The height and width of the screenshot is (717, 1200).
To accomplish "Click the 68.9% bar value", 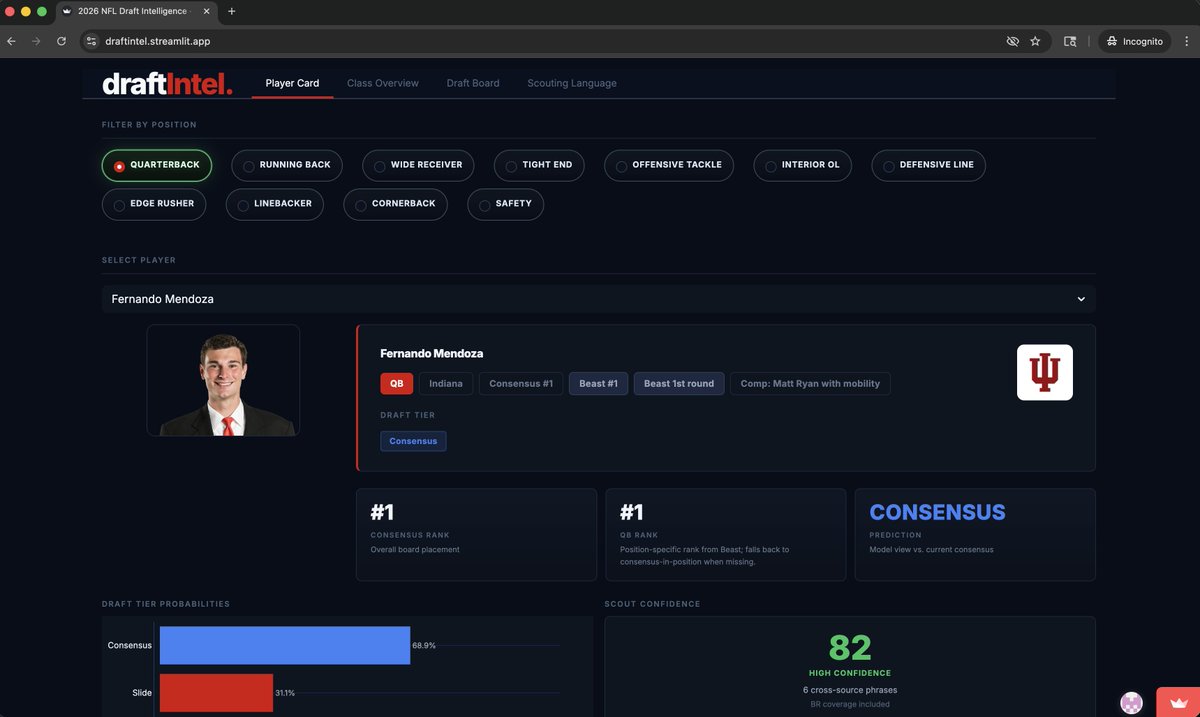I will tap(424, 646).
